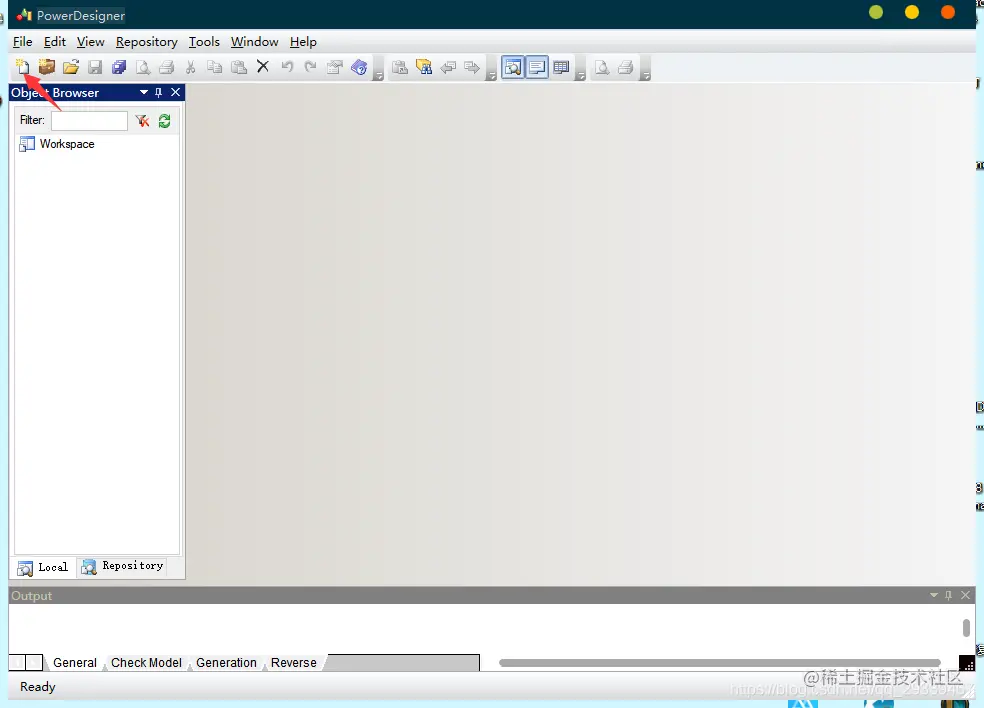Switch to the Check Model output tab
Screen dimensions: 984x708
tap(146, 663)
